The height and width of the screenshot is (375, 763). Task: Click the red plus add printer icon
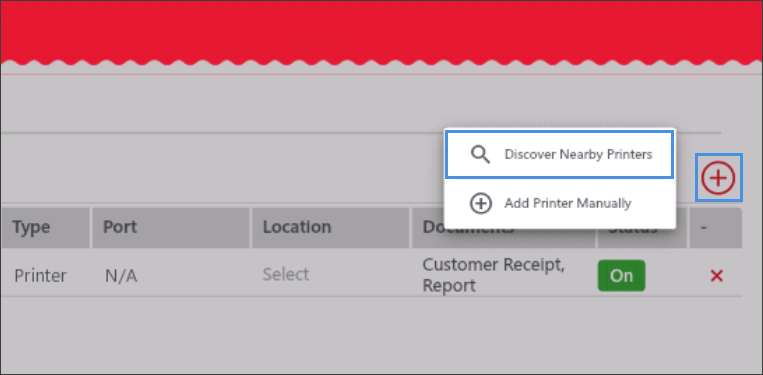(718, 178)
